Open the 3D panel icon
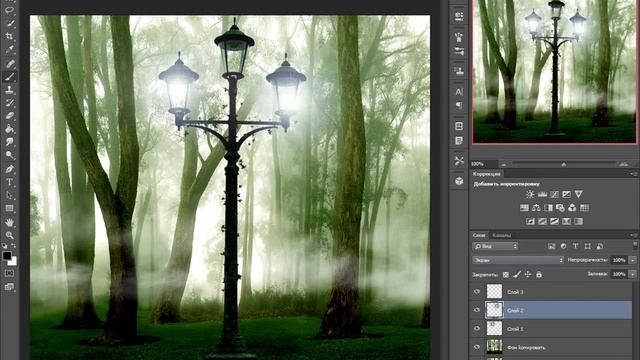 coord(459,181)
